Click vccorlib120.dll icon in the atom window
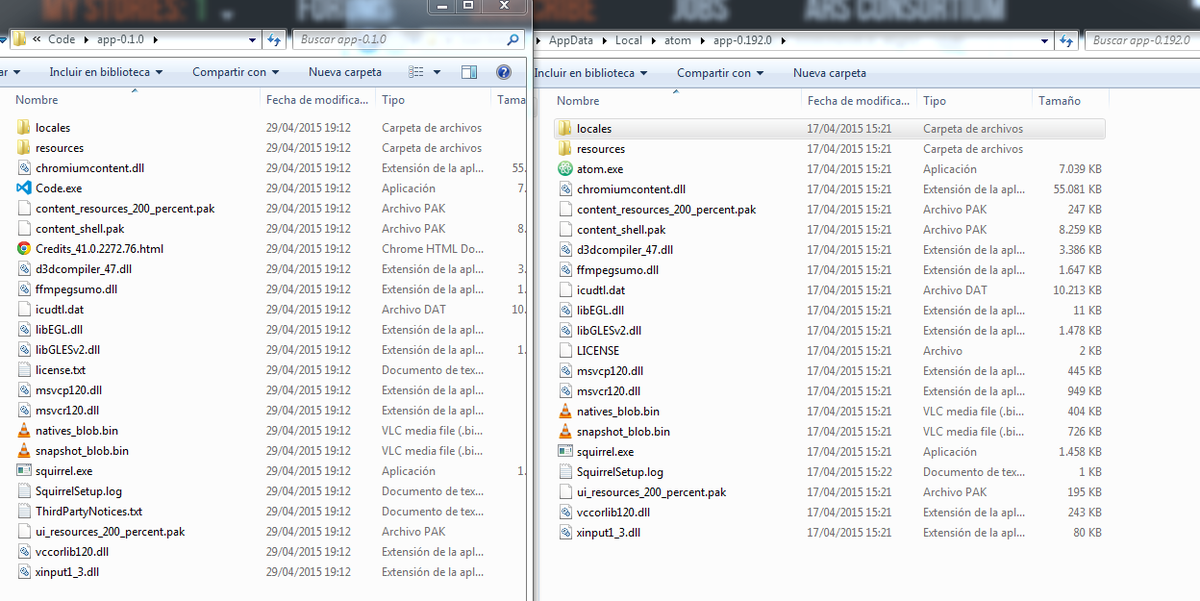The width and height of the screenshot is (1200, 601). 566,512
